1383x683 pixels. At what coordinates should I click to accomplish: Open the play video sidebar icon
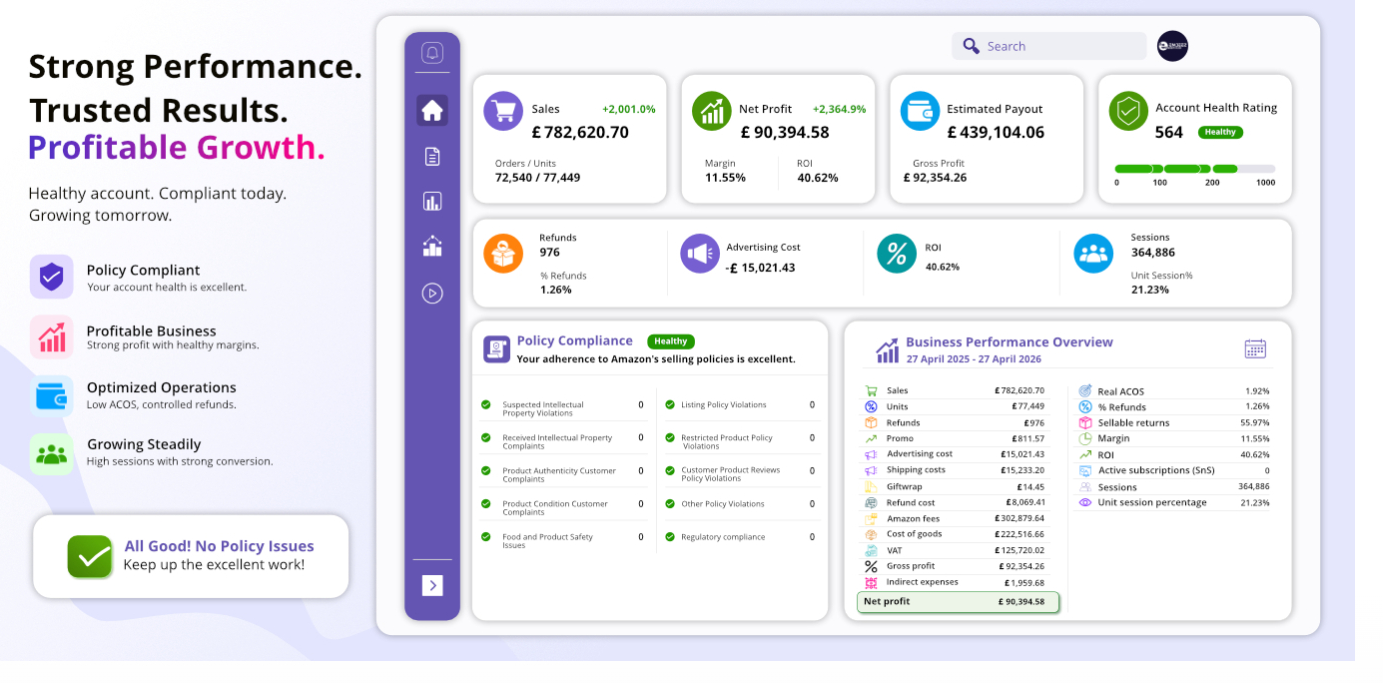[x=432, y=293]
